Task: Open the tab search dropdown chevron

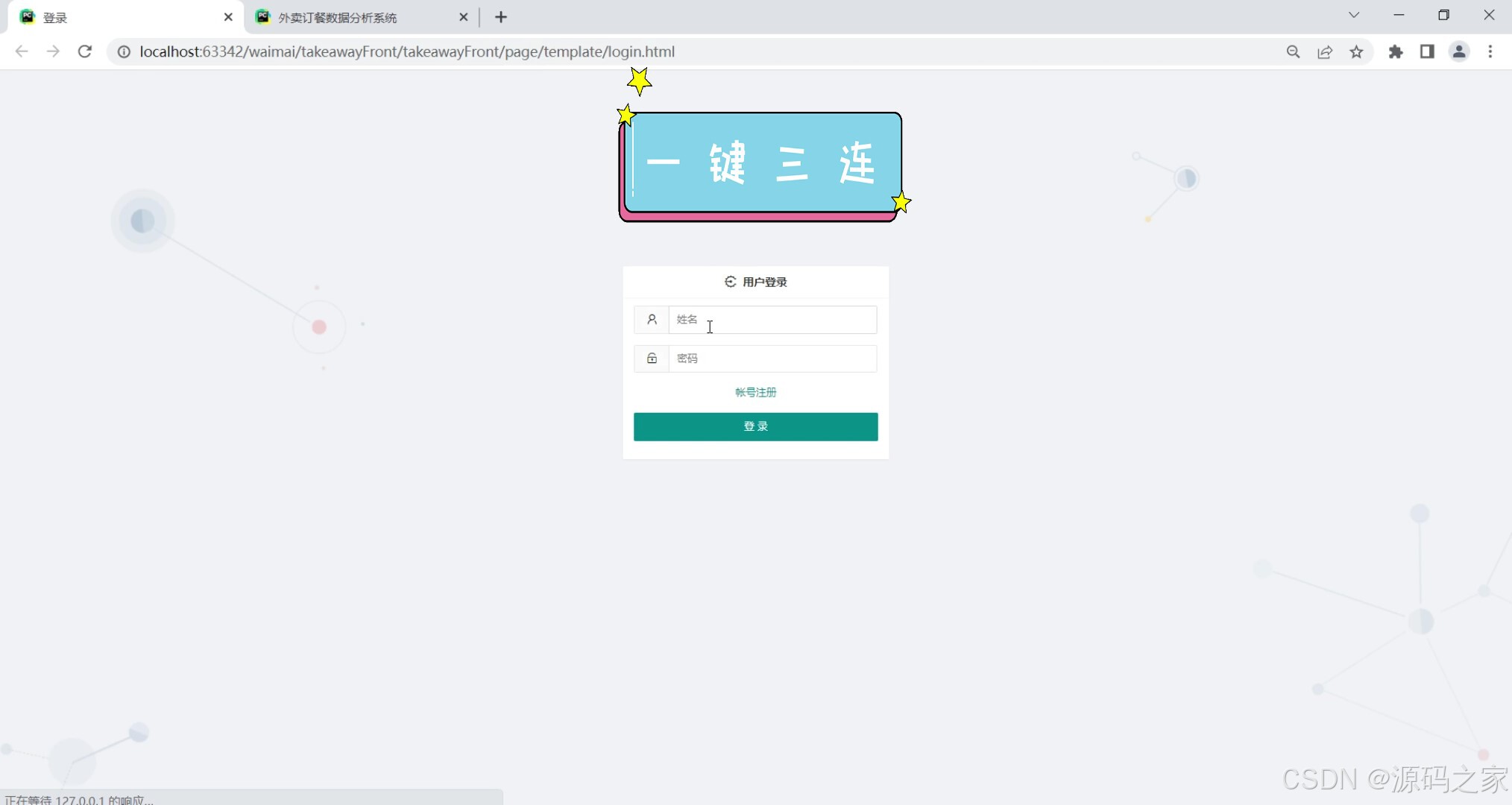Action: pyautogui.click(x=1354, y=15)
